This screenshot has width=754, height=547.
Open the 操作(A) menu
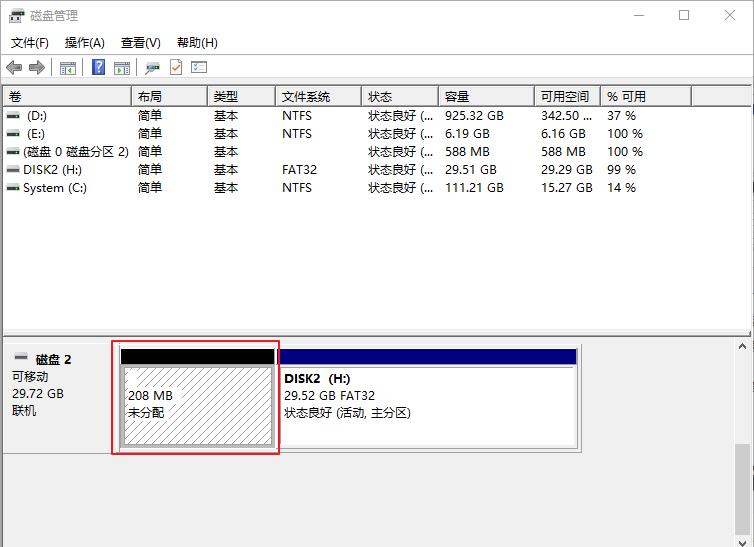[85, 43]
